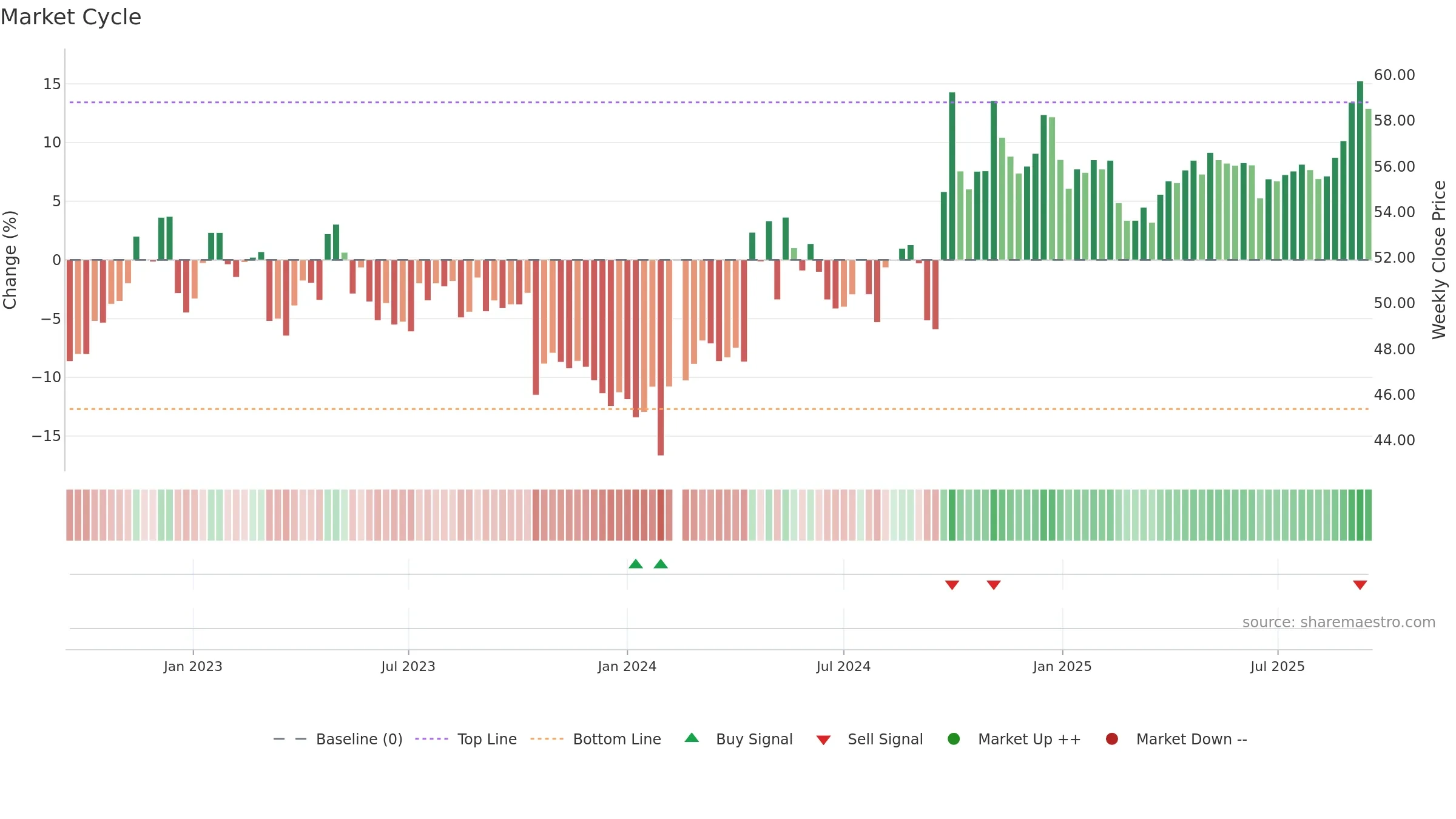This screenshot has height=819, width=1456.
Task: Click the darkest red cell in the heat strip
Action: (661, 515)
